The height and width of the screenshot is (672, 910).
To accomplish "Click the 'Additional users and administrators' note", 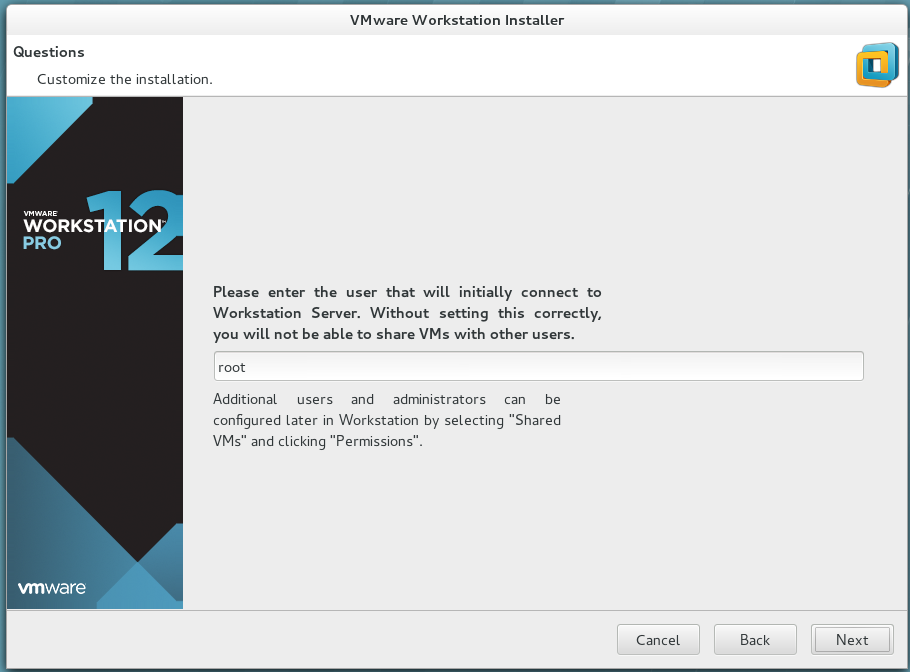I will (387, 420).
